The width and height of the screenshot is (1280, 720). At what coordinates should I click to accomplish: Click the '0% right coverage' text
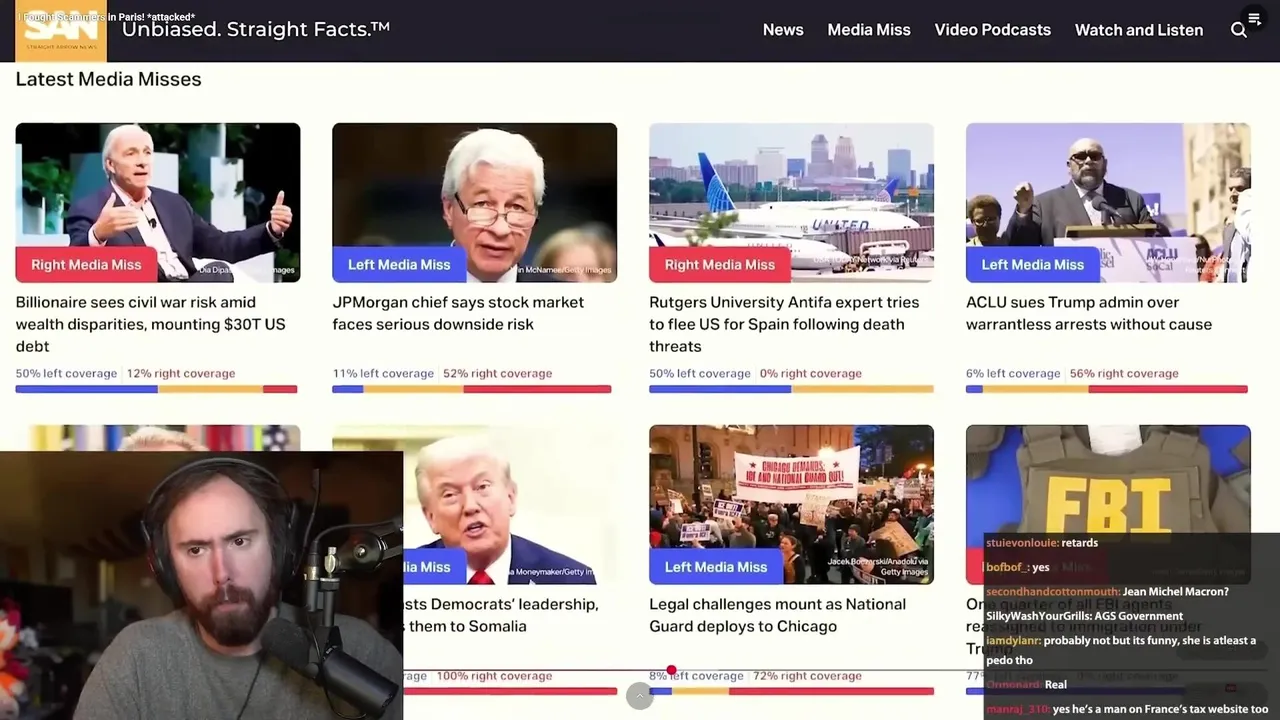click(810, 373)
